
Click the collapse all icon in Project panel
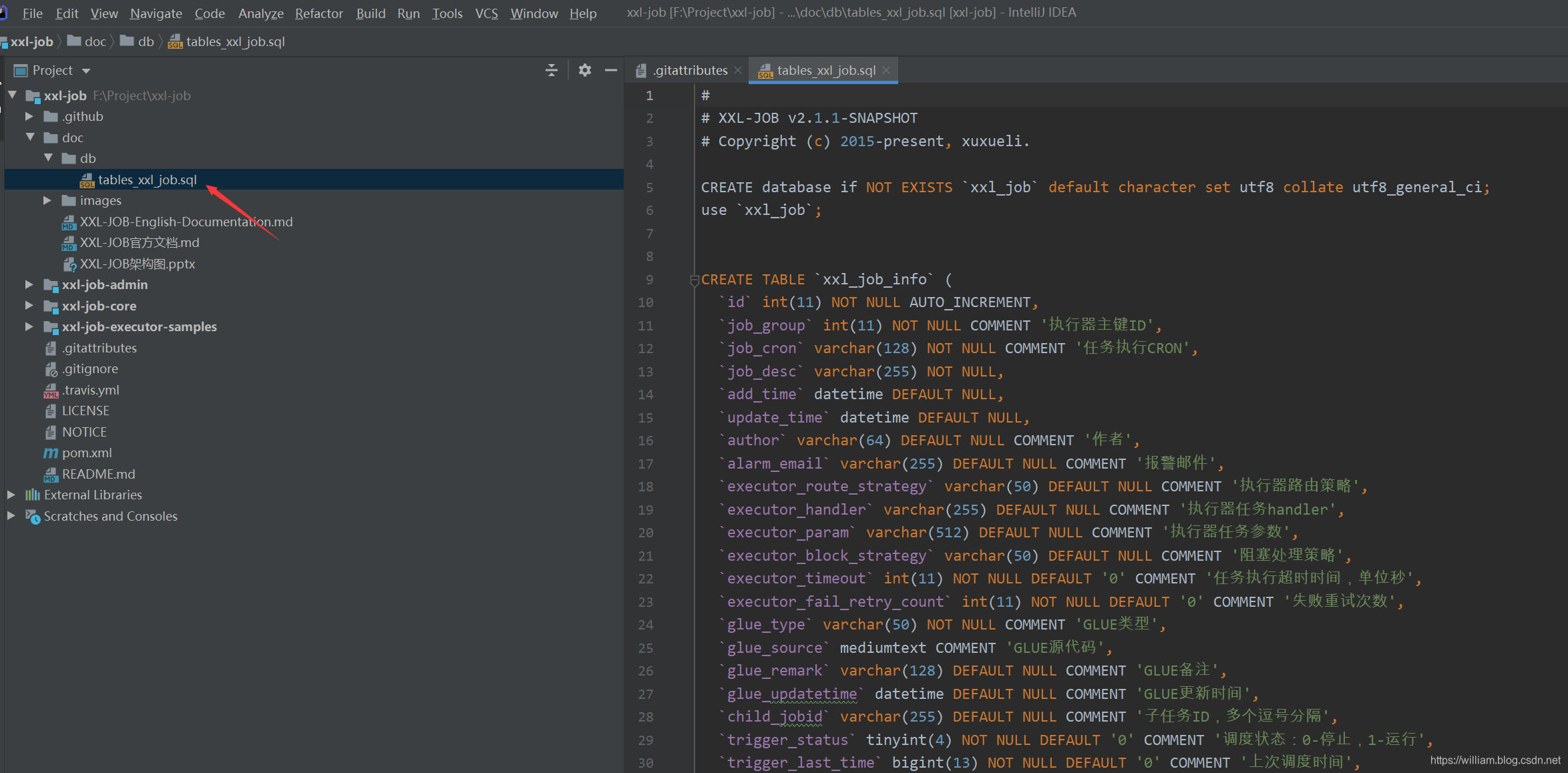[552, 70]
